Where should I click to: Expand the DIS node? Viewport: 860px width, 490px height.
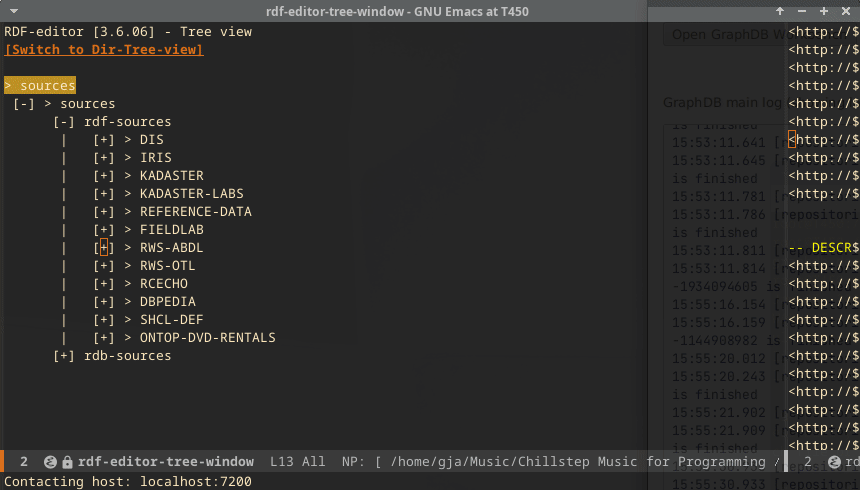coord(104,140)
